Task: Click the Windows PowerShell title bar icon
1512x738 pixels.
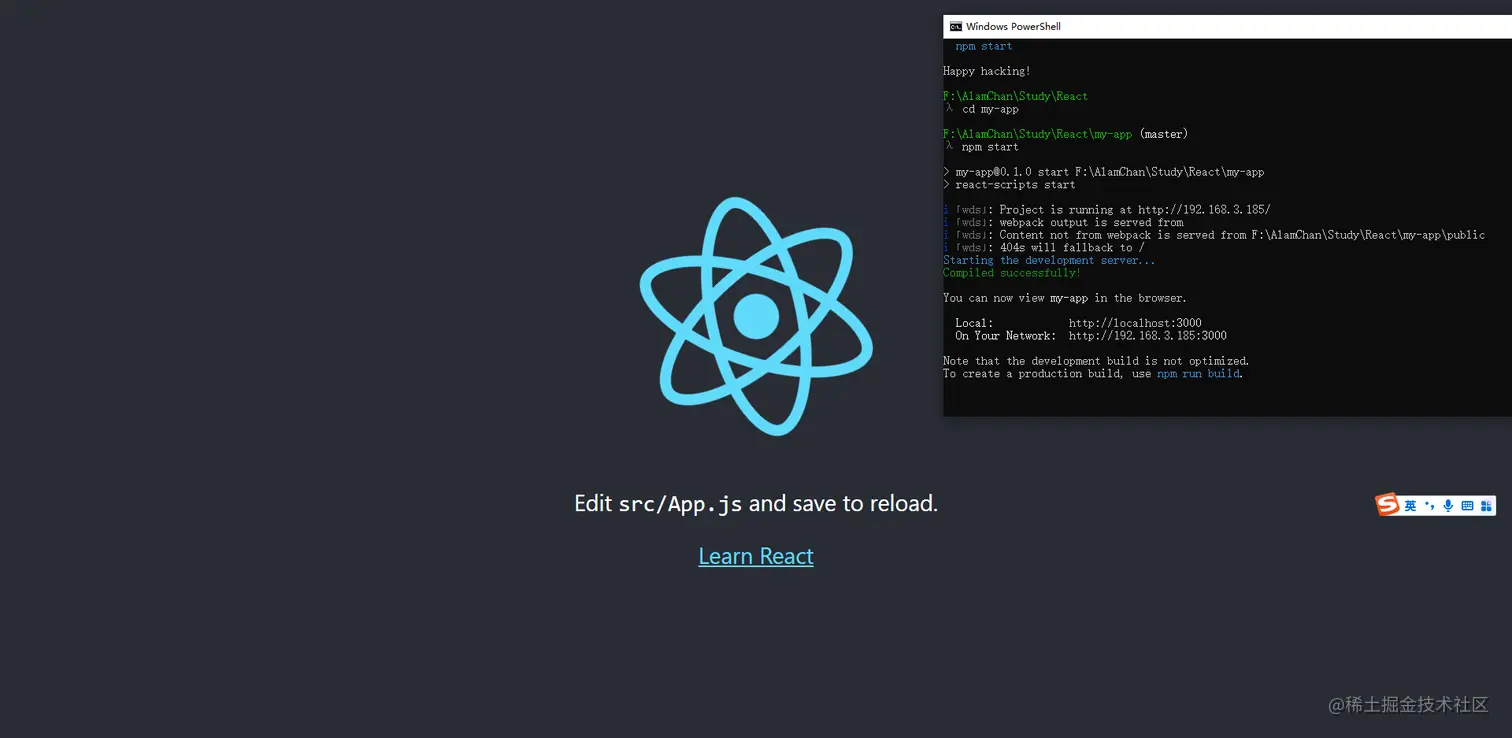Action: coord(955,27)
